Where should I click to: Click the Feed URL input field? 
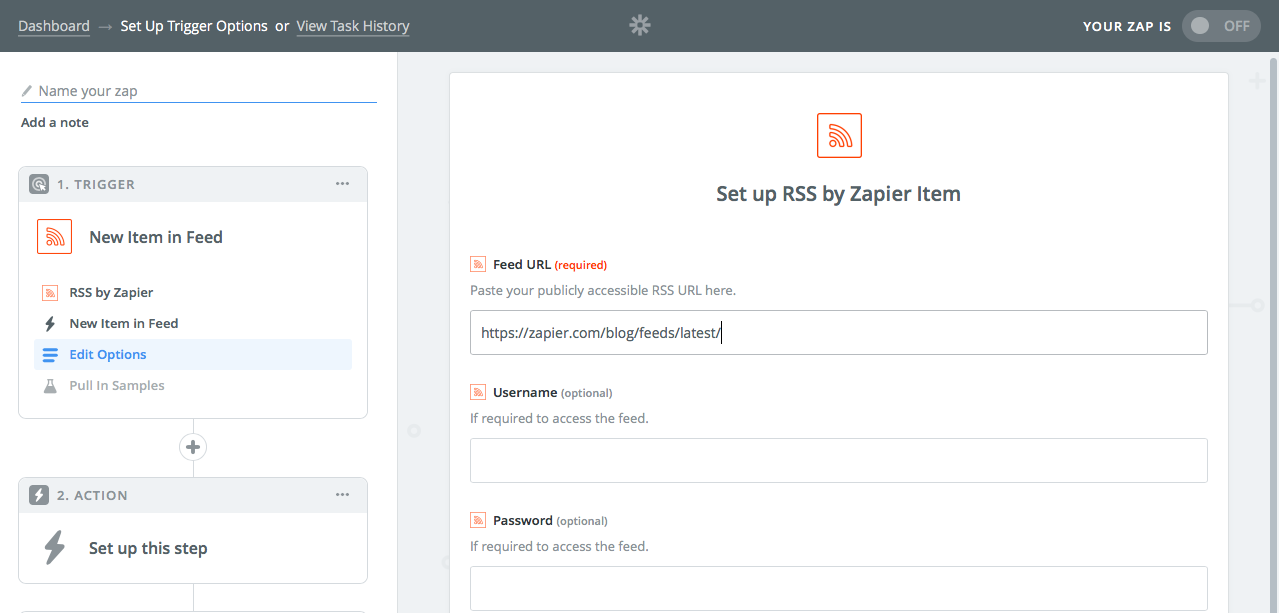pos(839,332)
